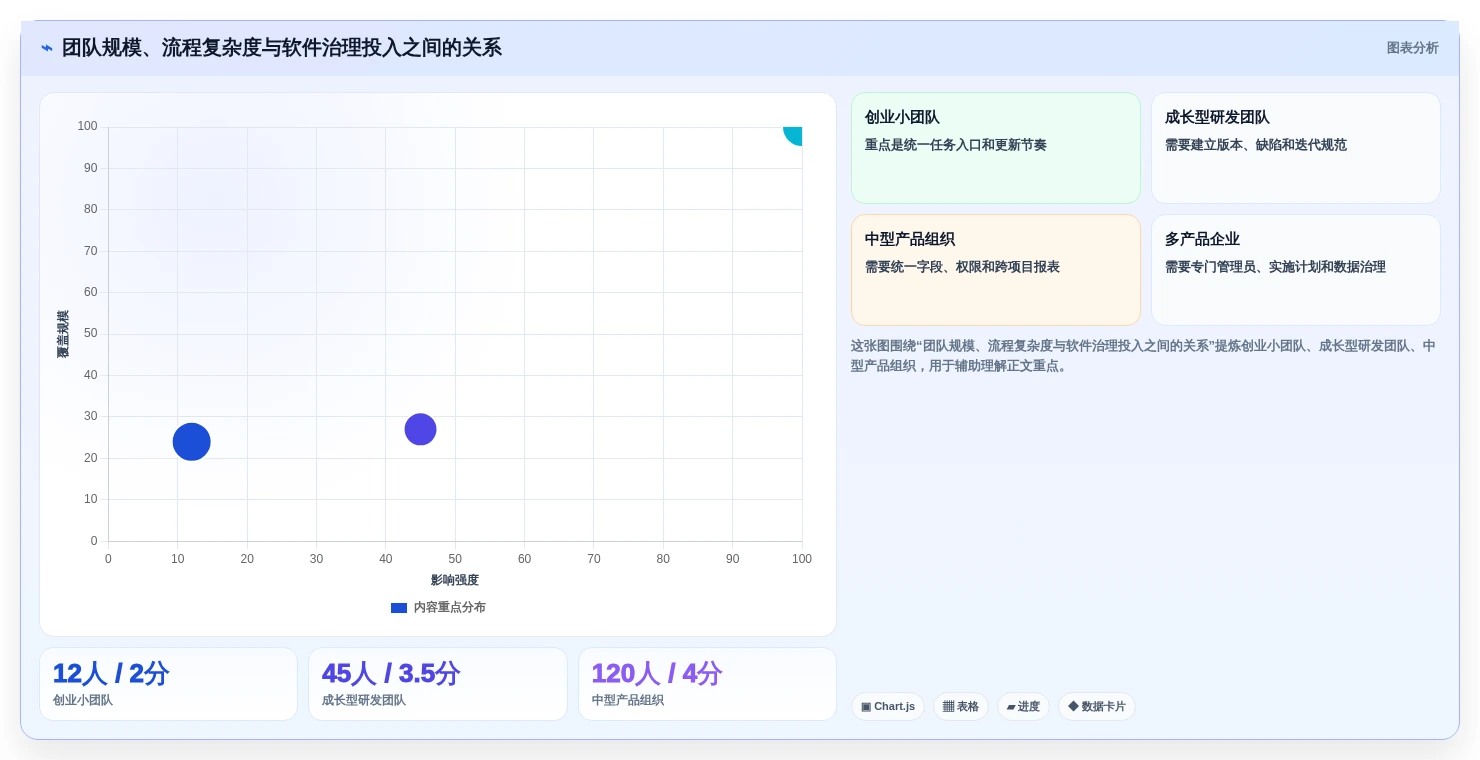Image resolution: width=1480 pixels, height=760 pixels.
Task: Click the Chart.js tag chip
Action: (888, 707)
